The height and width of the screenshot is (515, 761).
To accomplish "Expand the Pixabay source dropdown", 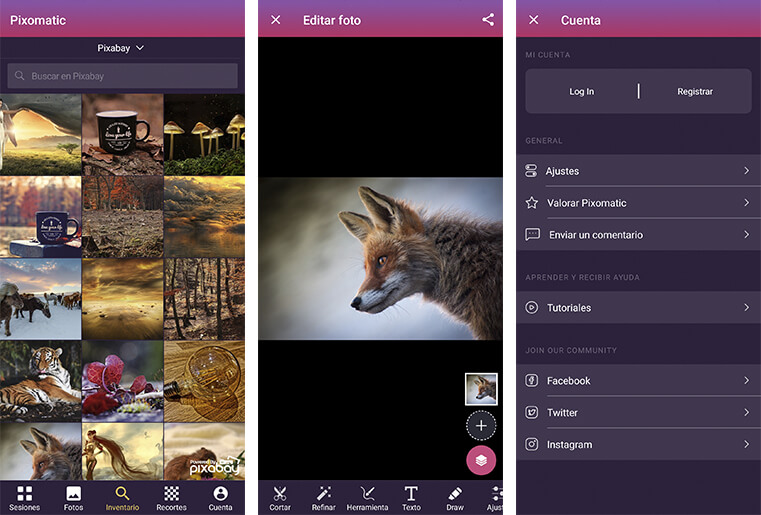I will click(120, 48).
